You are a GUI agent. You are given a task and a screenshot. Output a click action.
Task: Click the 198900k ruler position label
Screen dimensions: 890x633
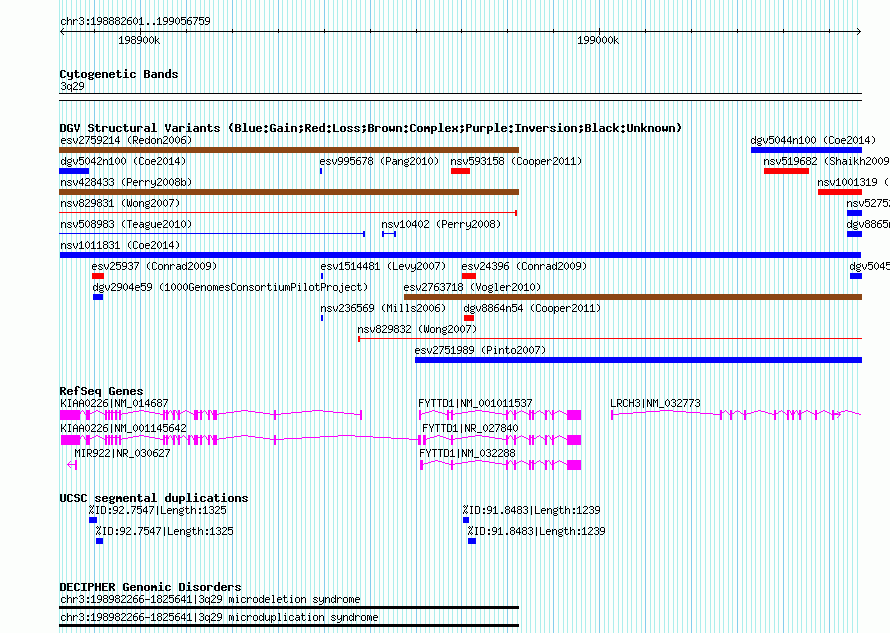pos(139,40)
